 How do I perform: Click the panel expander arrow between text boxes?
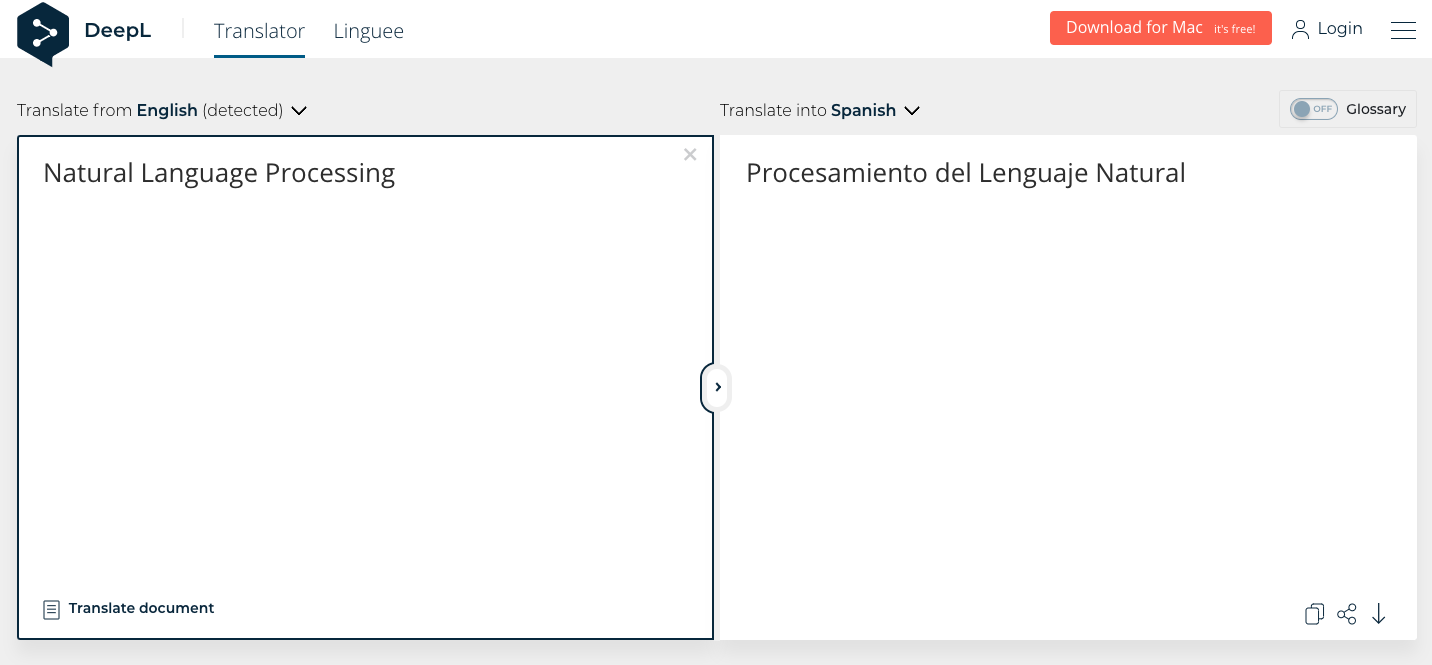tap(717, 387)
